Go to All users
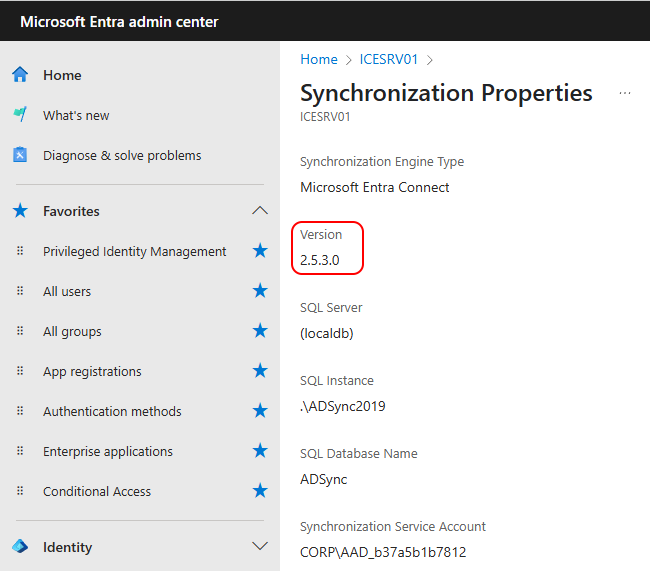 (x=67, y=292)
